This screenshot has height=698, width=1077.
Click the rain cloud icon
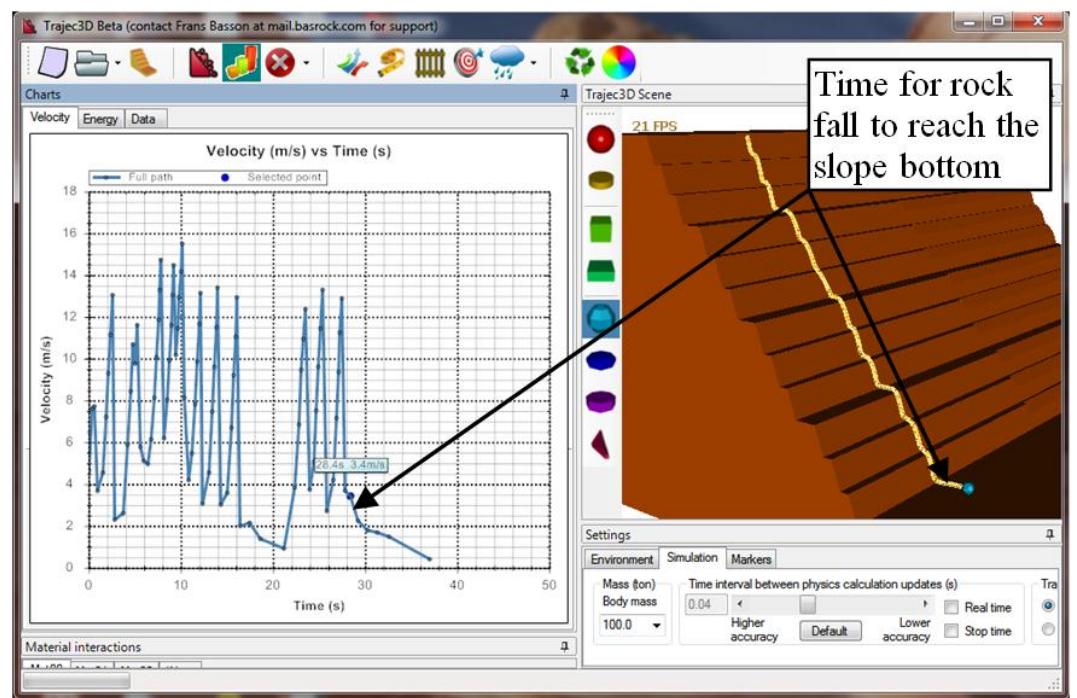[x=507, y=63]
